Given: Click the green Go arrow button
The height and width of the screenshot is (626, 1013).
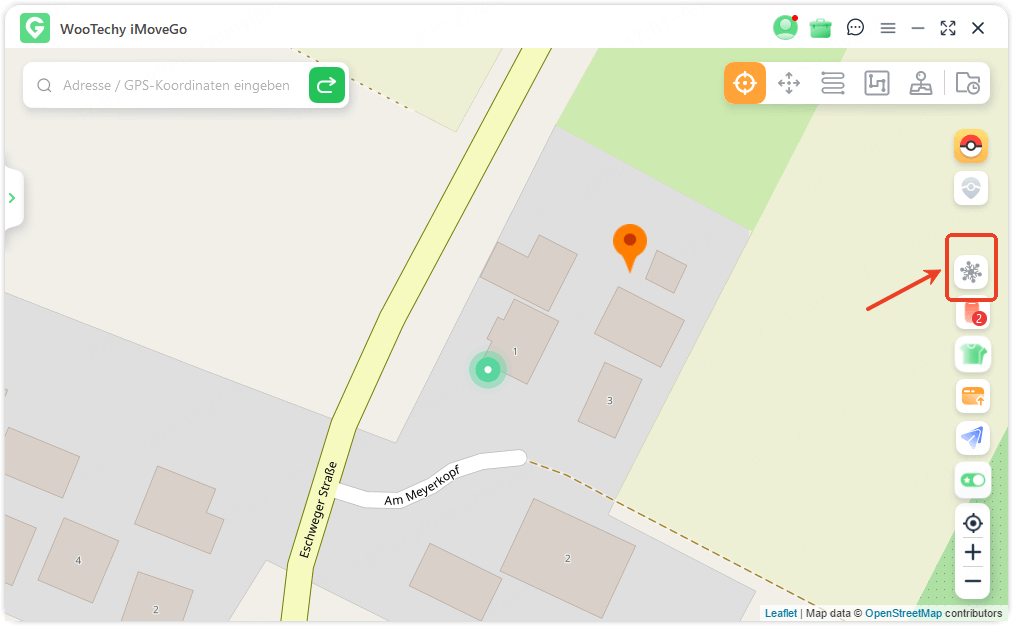Looking at the screenshot, I should [x=327, y=85].
